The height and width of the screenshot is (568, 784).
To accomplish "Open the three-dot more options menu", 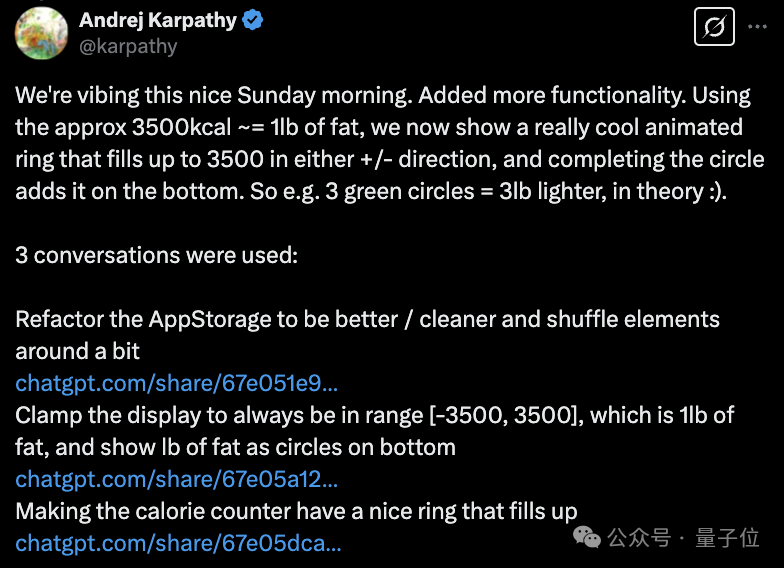I will [x=757, y=26].
